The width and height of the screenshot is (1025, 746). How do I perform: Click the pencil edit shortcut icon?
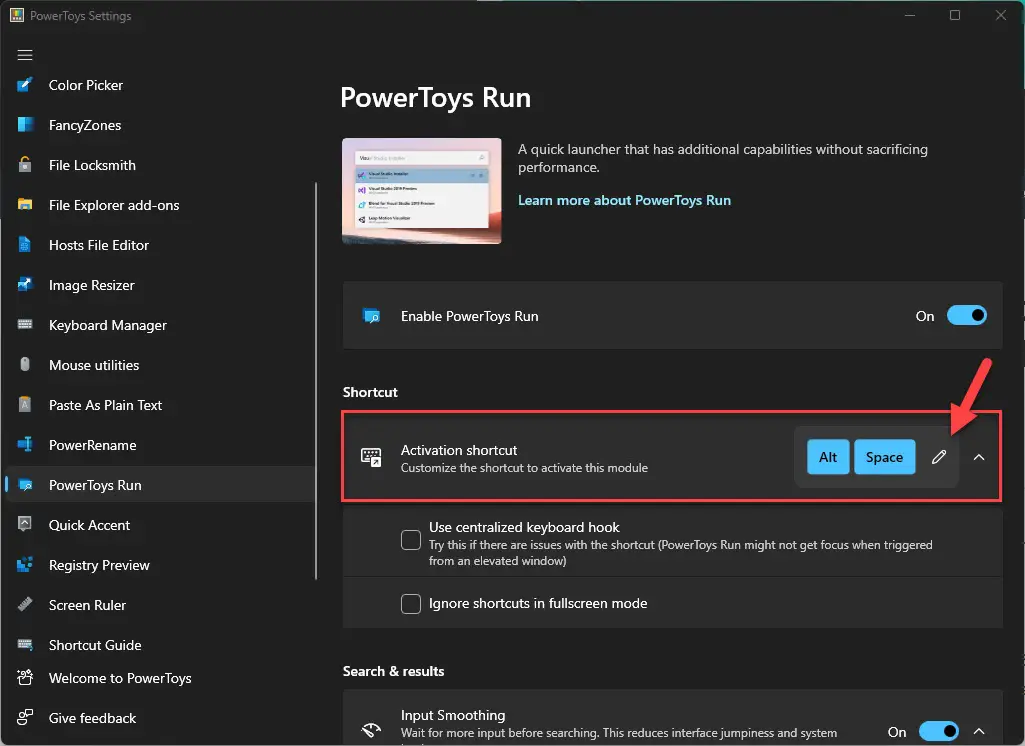point(939,457)
